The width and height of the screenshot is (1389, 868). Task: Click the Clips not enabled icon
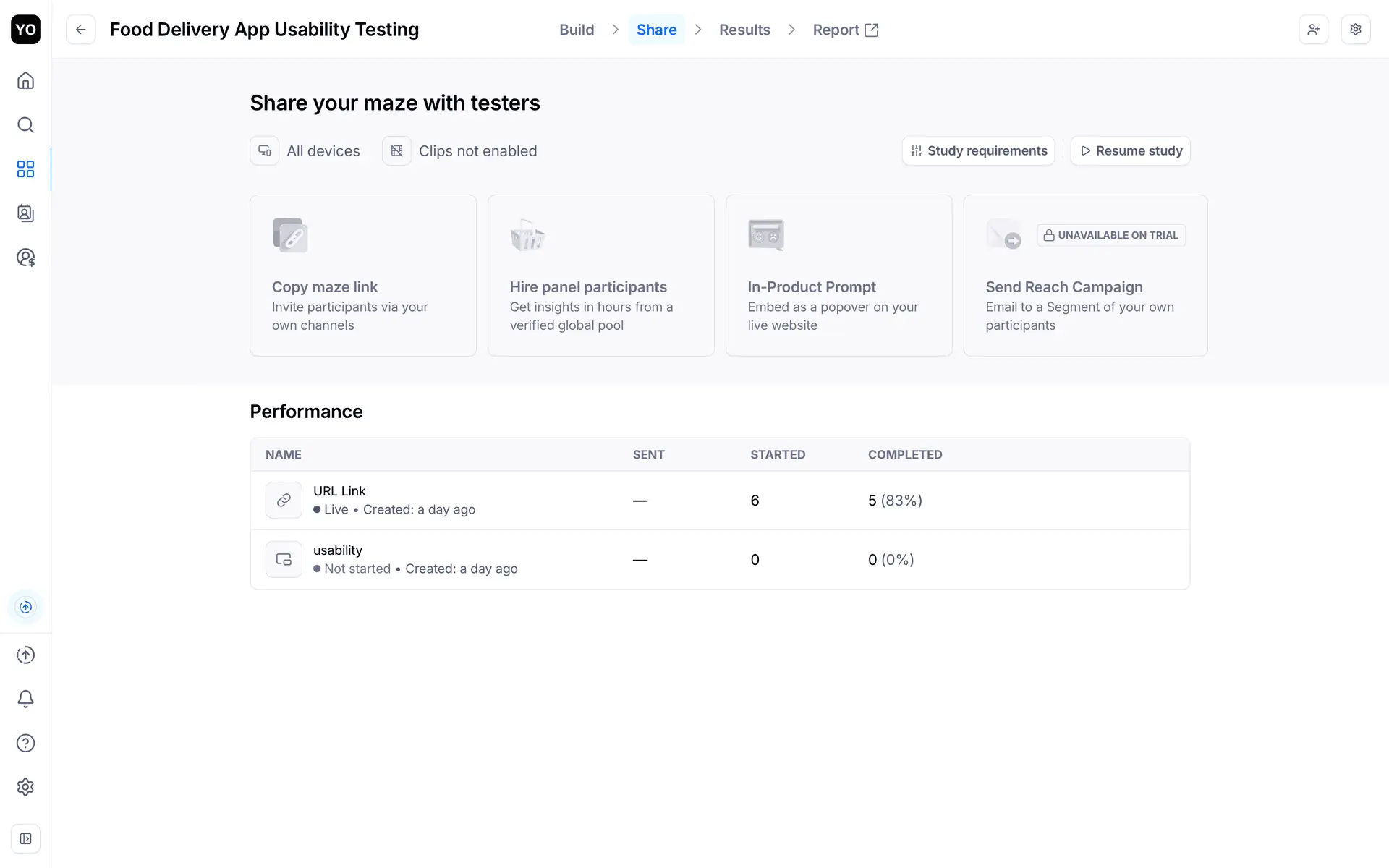coord(396,151)
